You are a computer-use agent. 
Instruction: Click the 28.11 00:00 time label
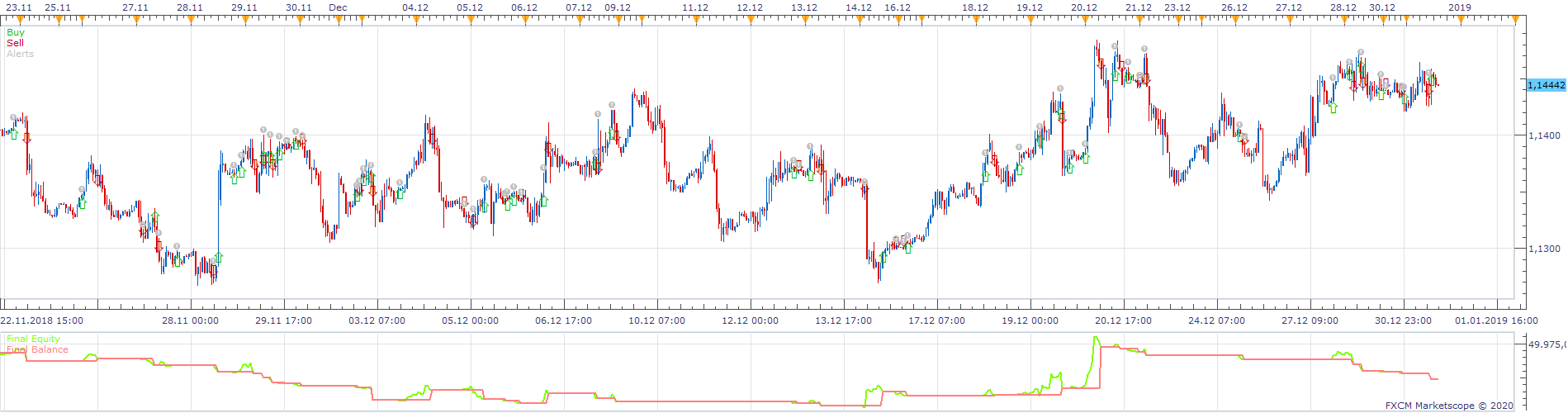coord(190,320)
